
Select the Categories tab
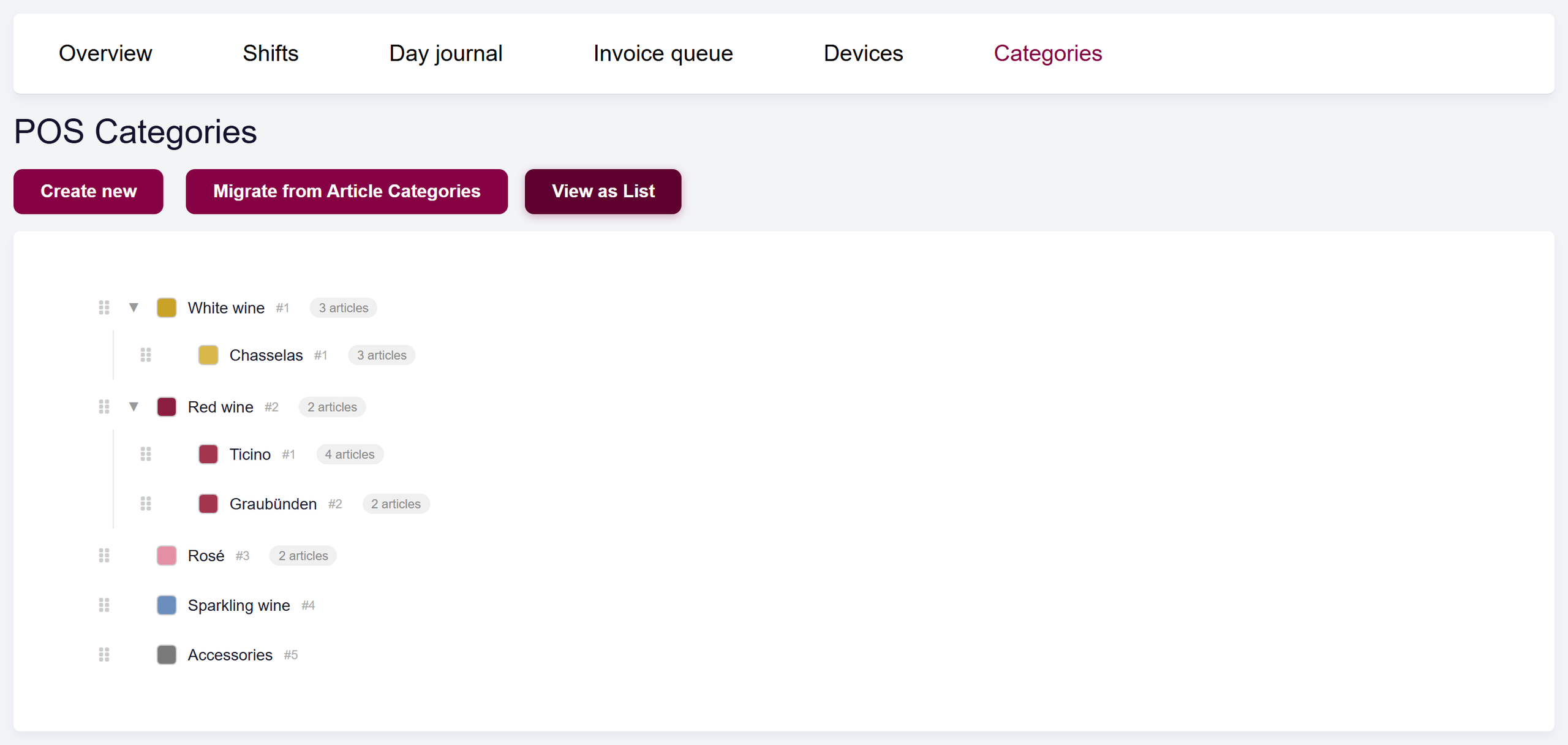[x=1048, y=53]
